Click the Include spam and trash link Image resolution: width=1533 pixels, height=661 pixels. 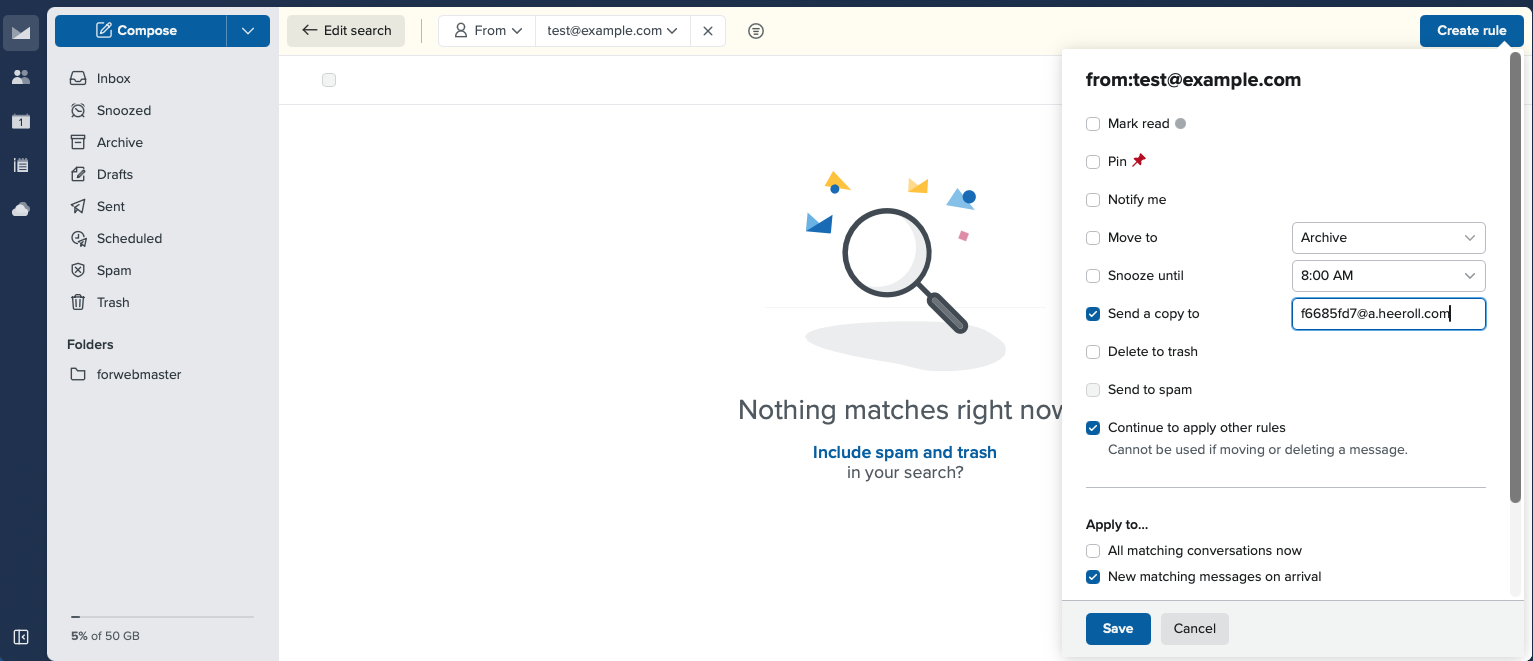pyautogui.click(x=904, y=452)
